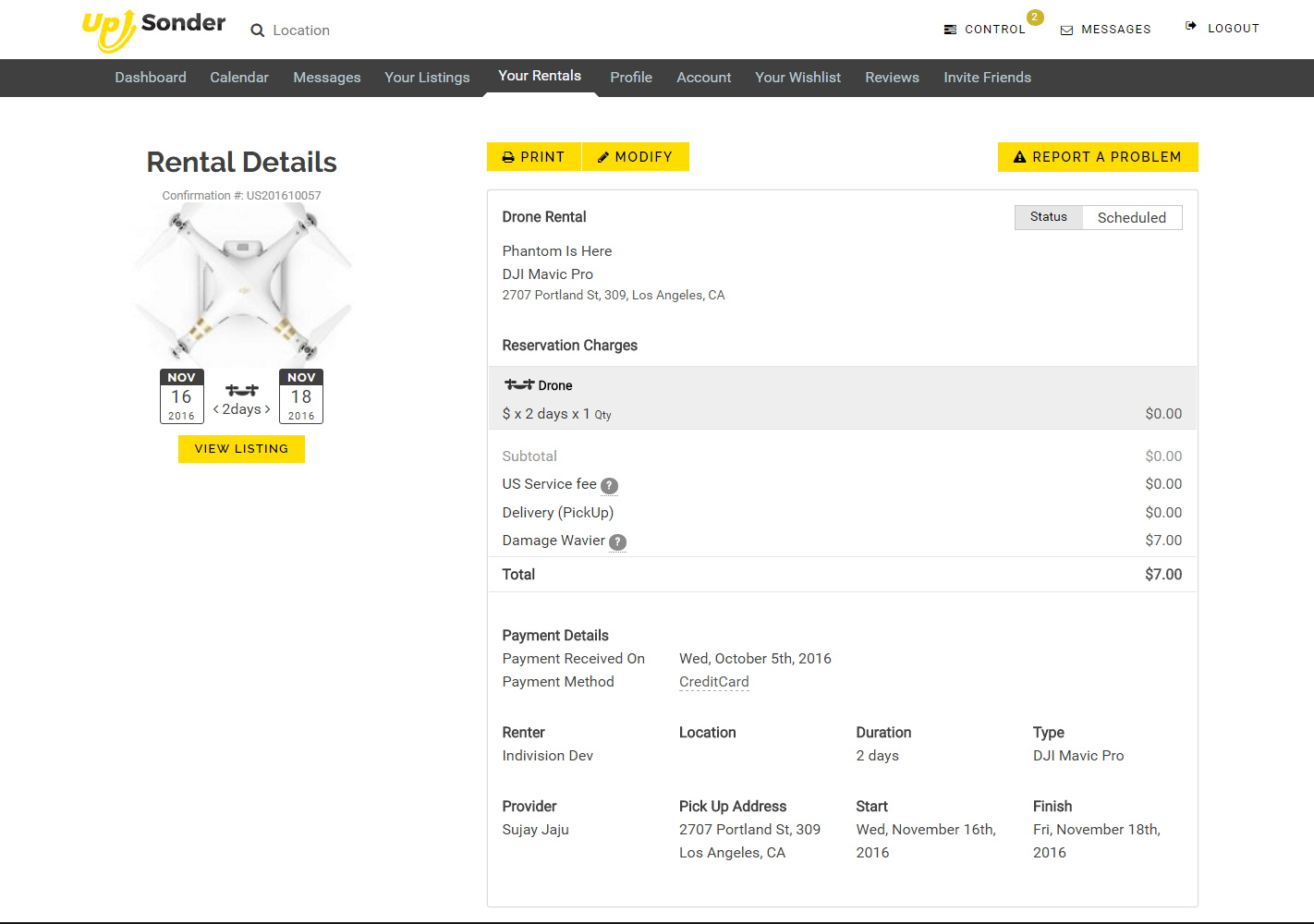This screenshot has width=1314, height=924.
Task: Click the Logout link
Action: pyautogui.click(x=1234, y=29)
